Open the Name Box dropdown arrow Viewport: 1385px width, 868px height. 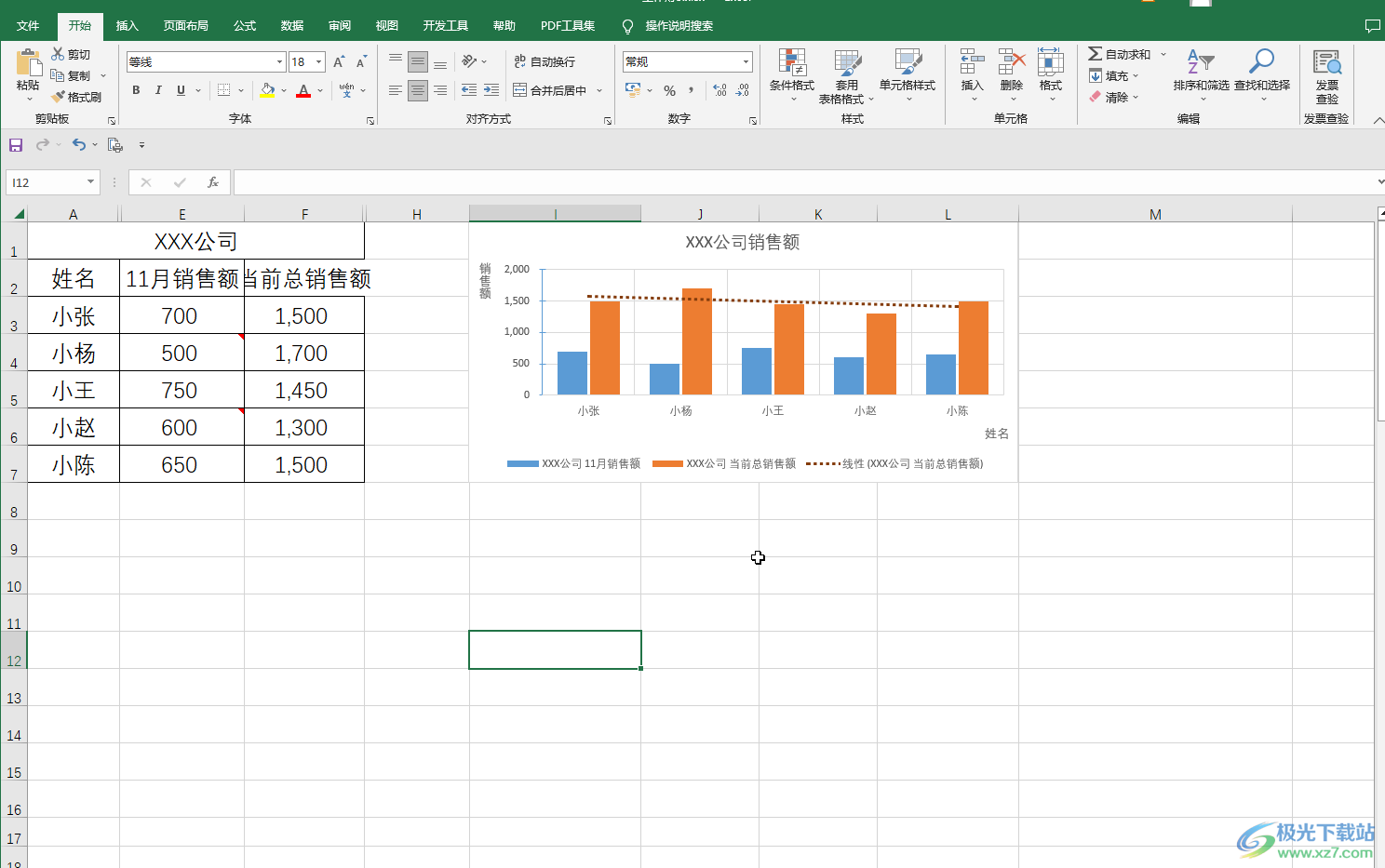(x=90, y=182)
